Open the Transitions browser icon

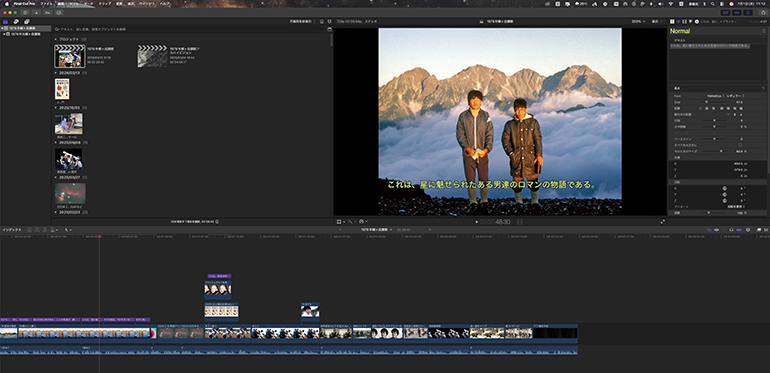(766, 230)
